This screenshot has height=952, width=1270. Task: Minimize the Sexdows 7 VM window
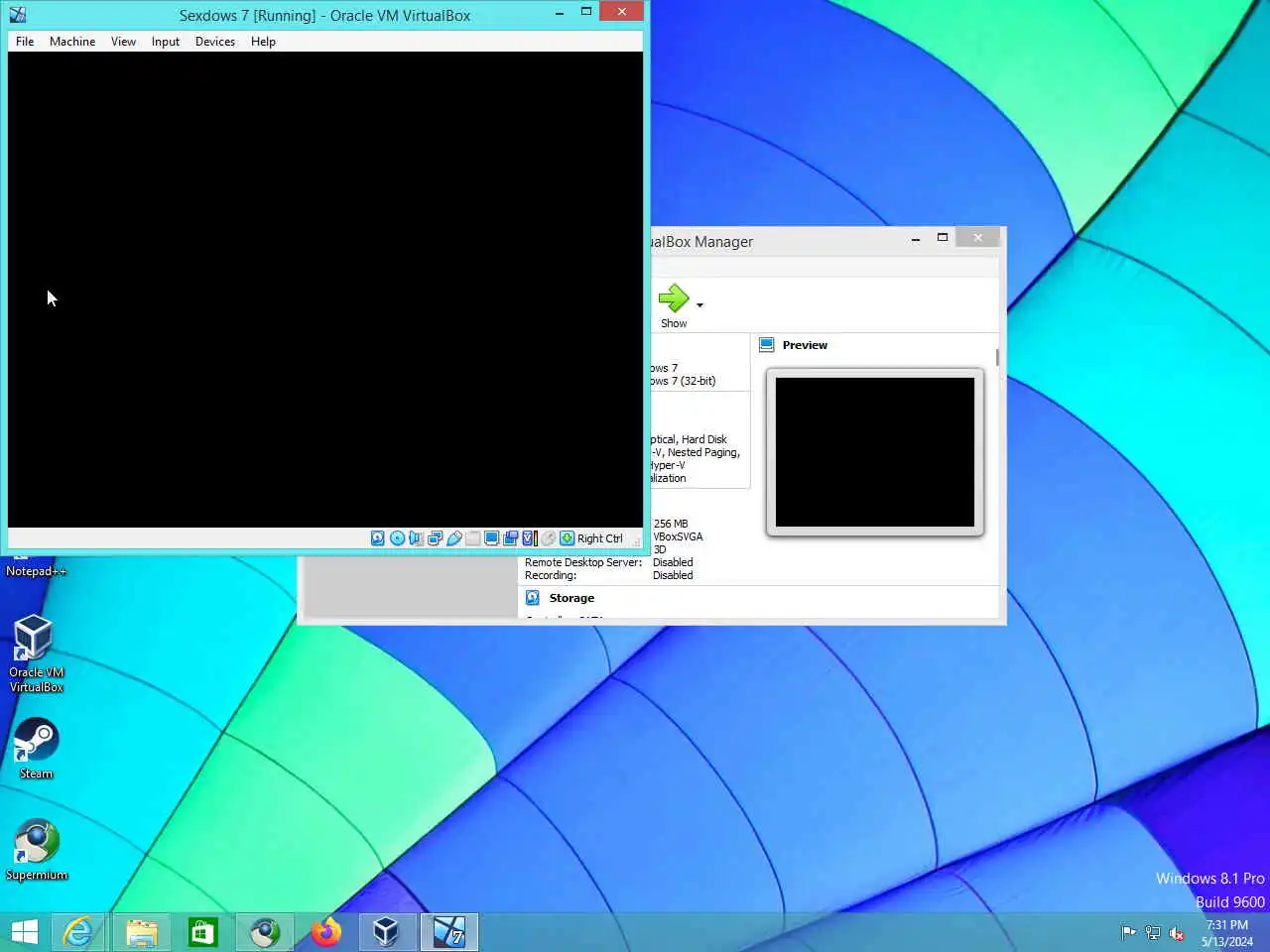tap(560, 12)
